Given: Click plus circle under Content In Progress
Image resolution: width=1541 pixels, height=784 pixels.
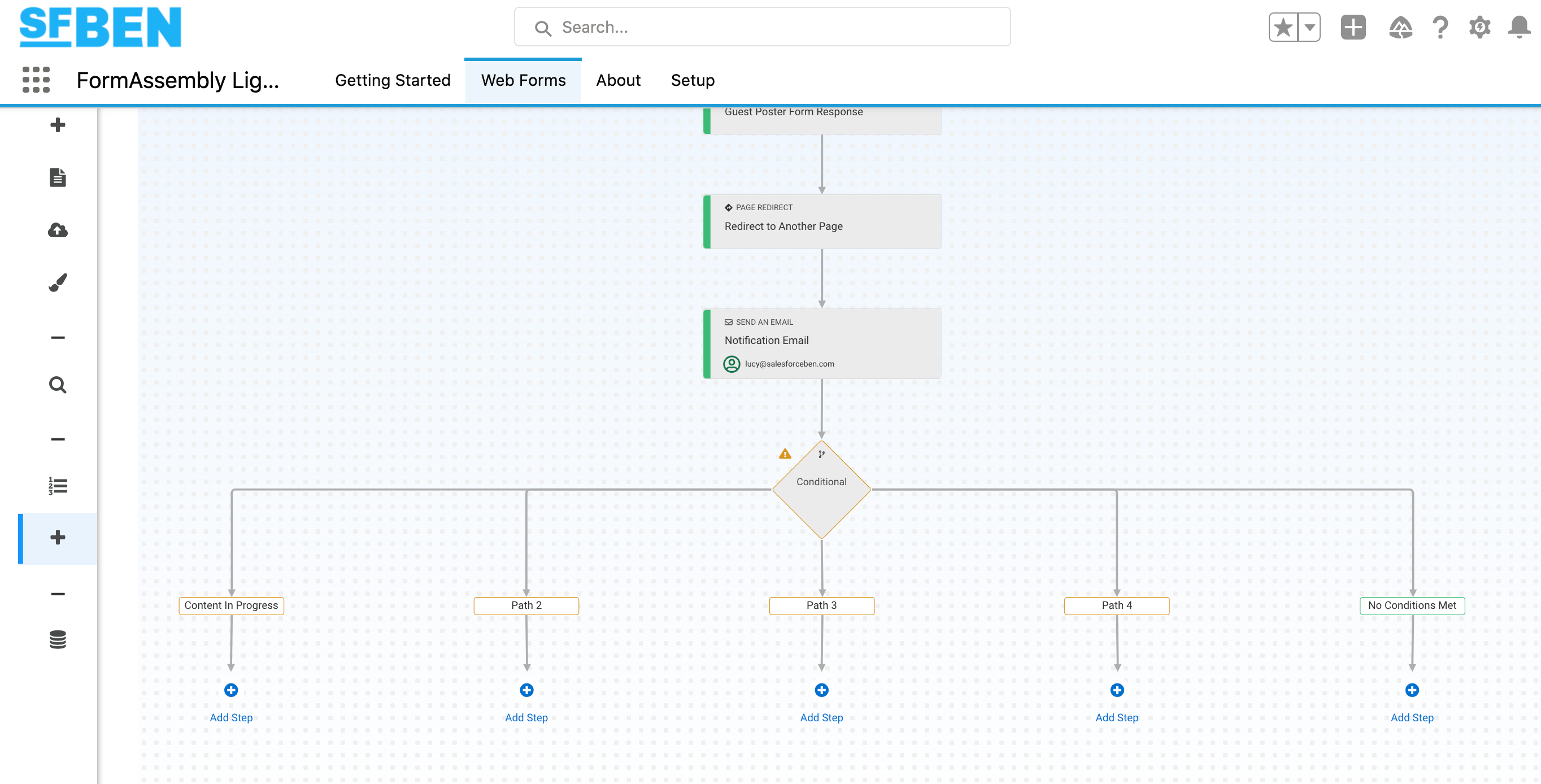Looking at the screenshot, I should 231,690.
